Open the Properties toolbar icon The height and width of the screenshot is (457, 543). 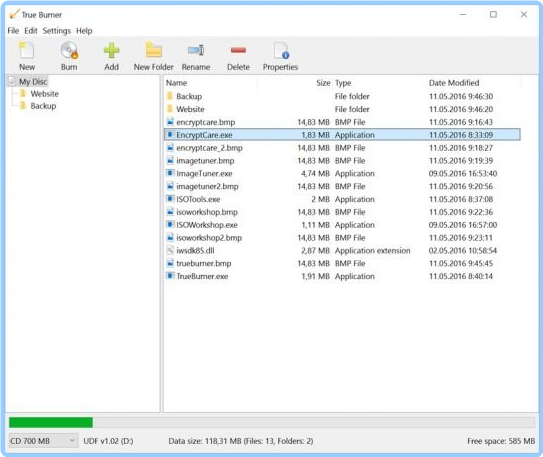[x=281, y=51]
